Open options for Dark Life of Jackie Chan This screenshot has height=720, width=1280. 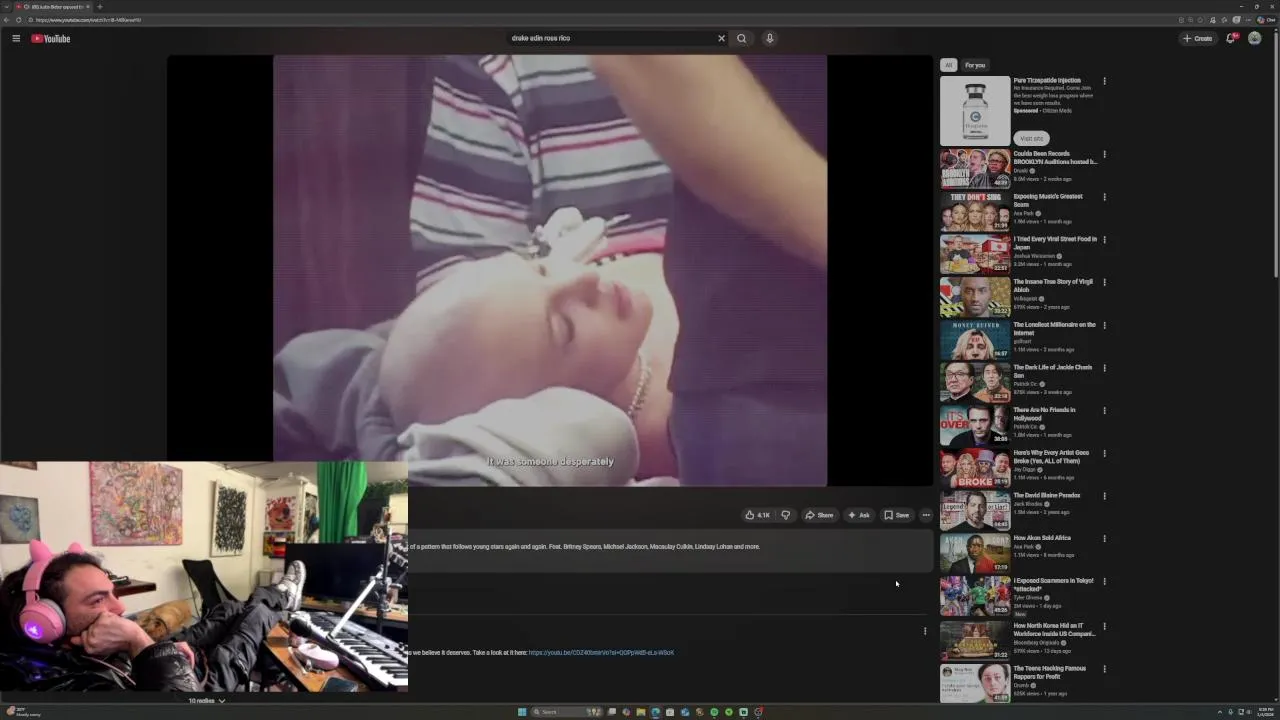[1104, 368]
